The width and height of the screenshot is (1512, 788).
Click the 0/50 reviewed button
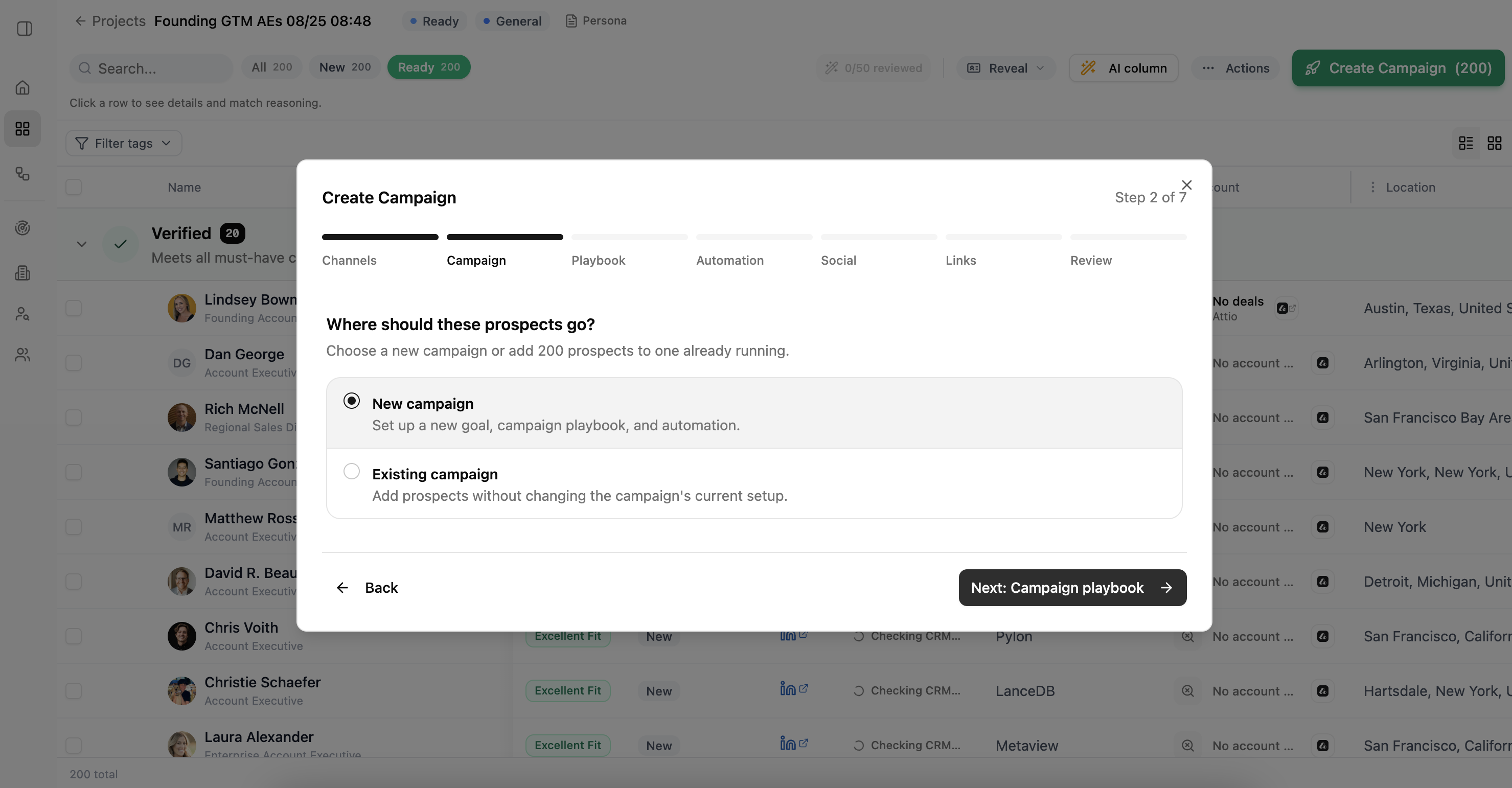point(874,68)
